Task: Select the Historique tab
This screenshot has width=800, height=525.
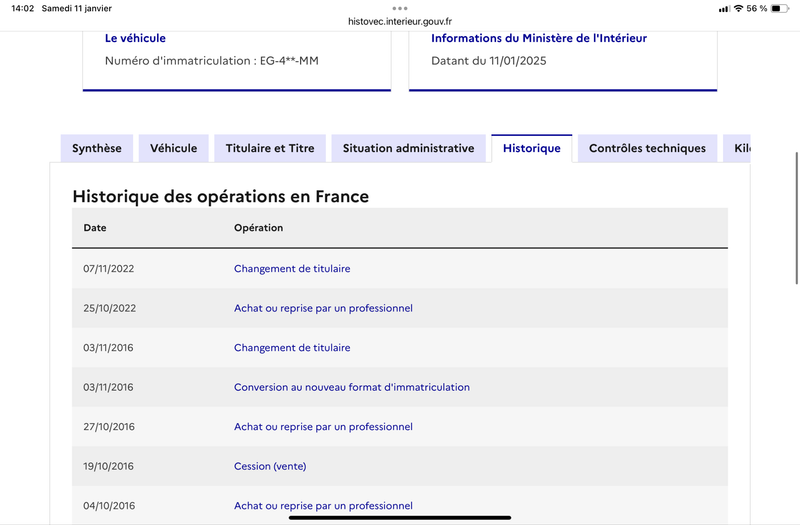Action: pyautogui.click(x=532, y=148)
